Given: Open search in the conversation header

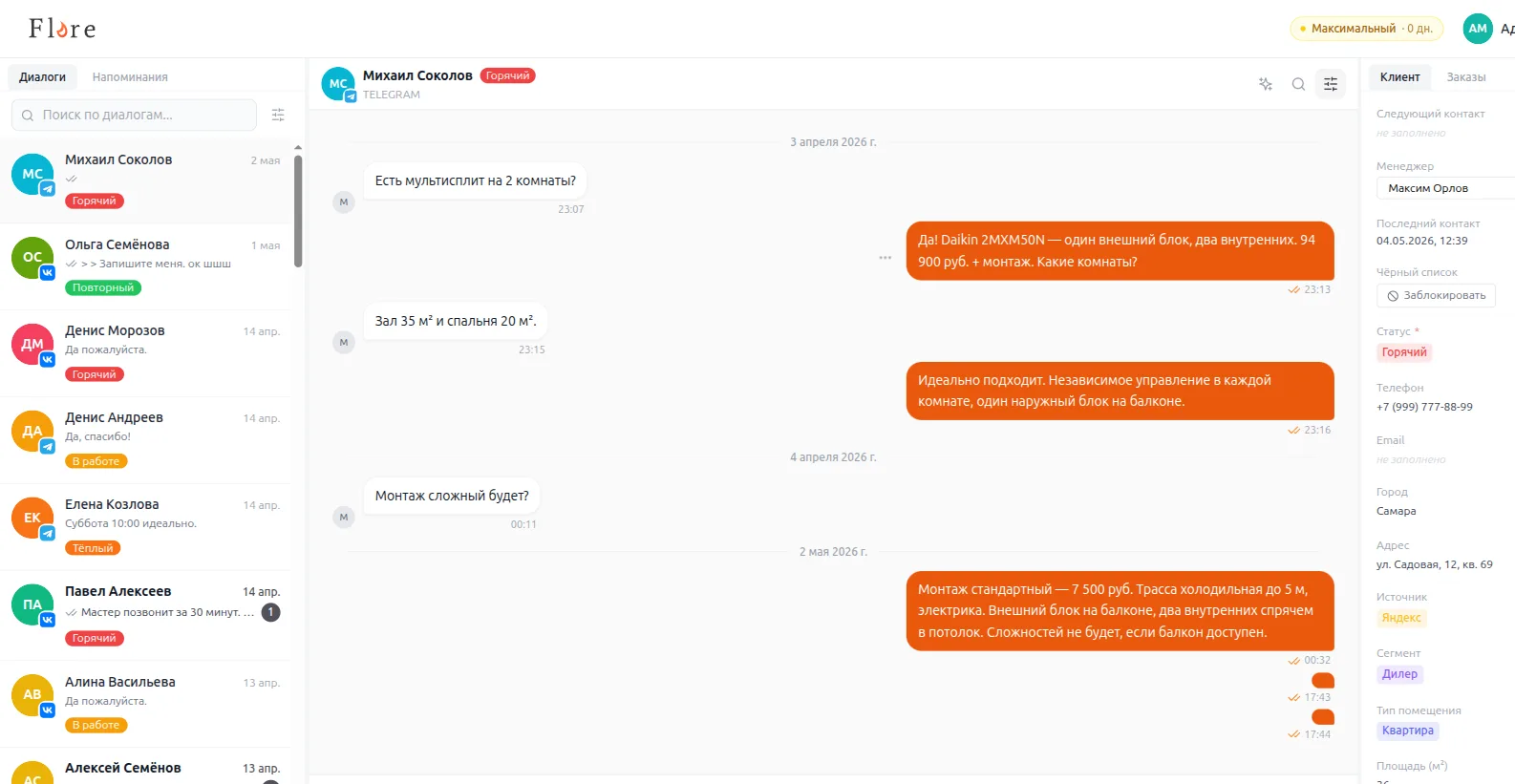Looking at the screenshot, I should (1298, 84).
